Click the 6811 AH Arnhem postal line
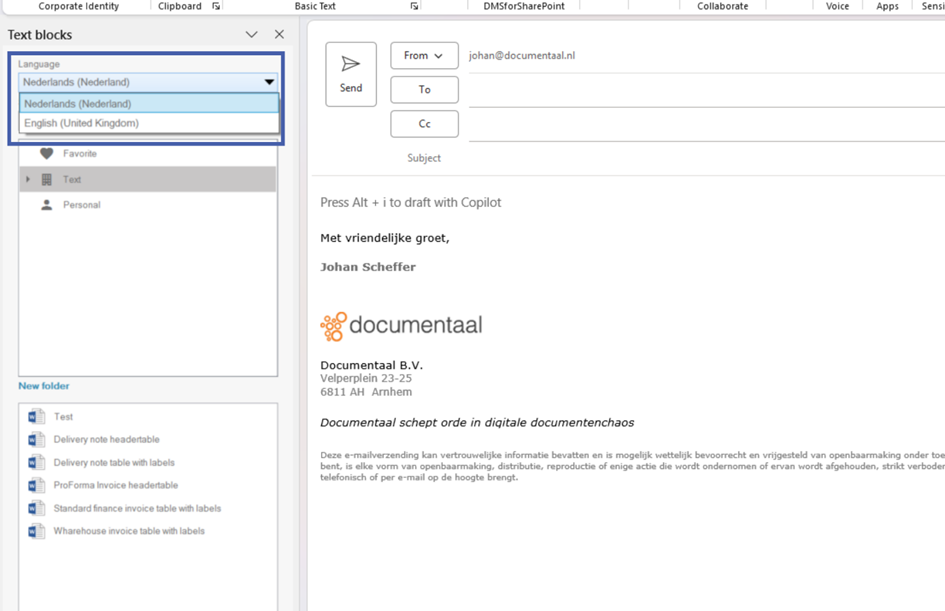 (366, 392)
